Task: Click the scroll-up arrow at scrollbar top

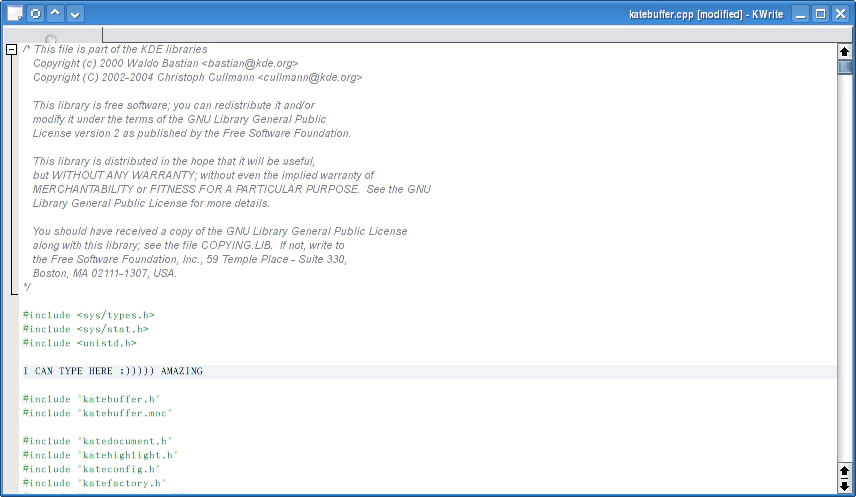Action: pos(845,51)
